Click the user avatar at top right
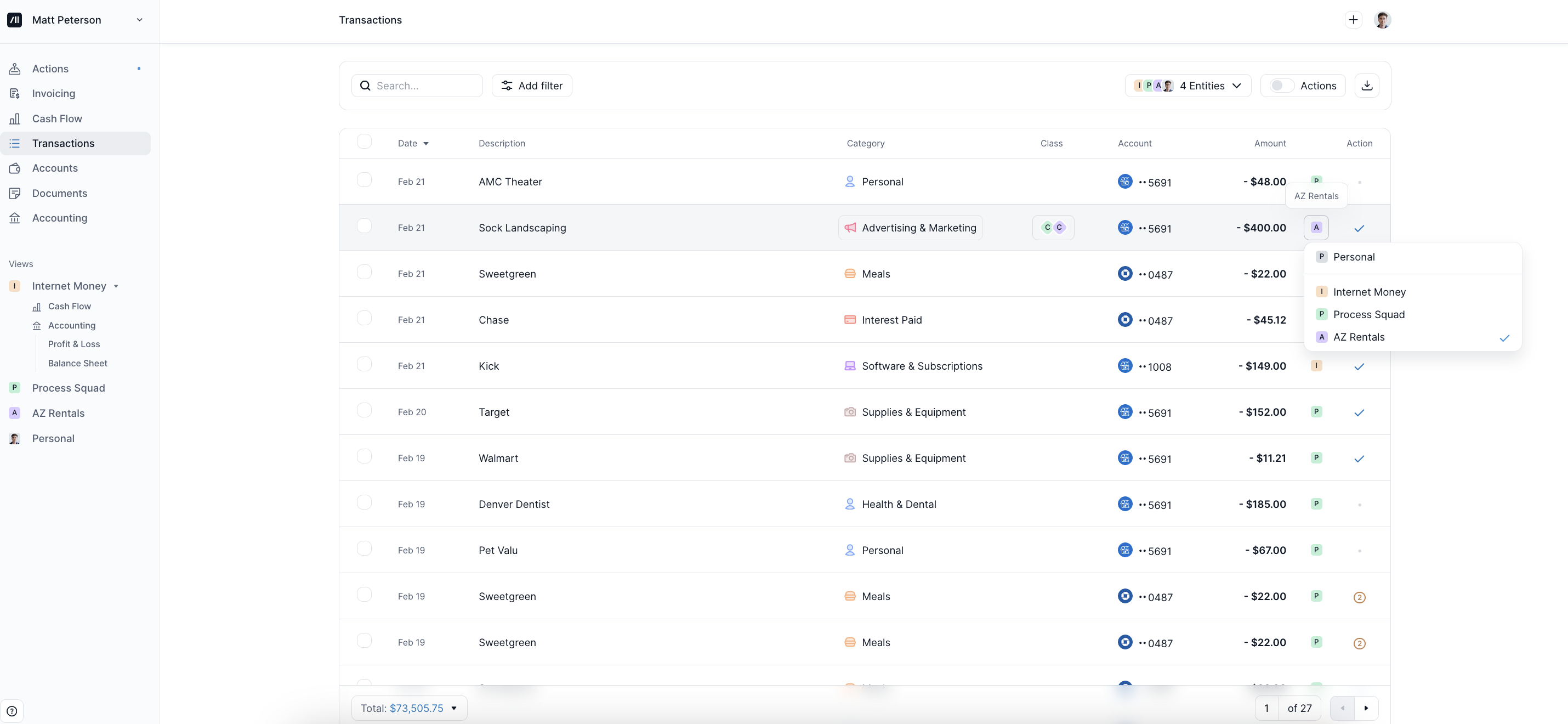 tap(1382, 20)
